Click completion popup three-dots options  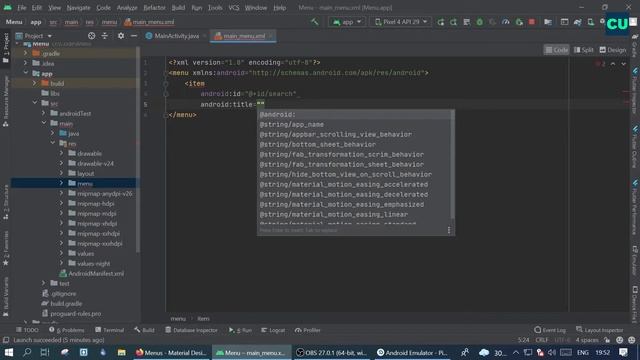pyautogui.click(x=449, y=230)
